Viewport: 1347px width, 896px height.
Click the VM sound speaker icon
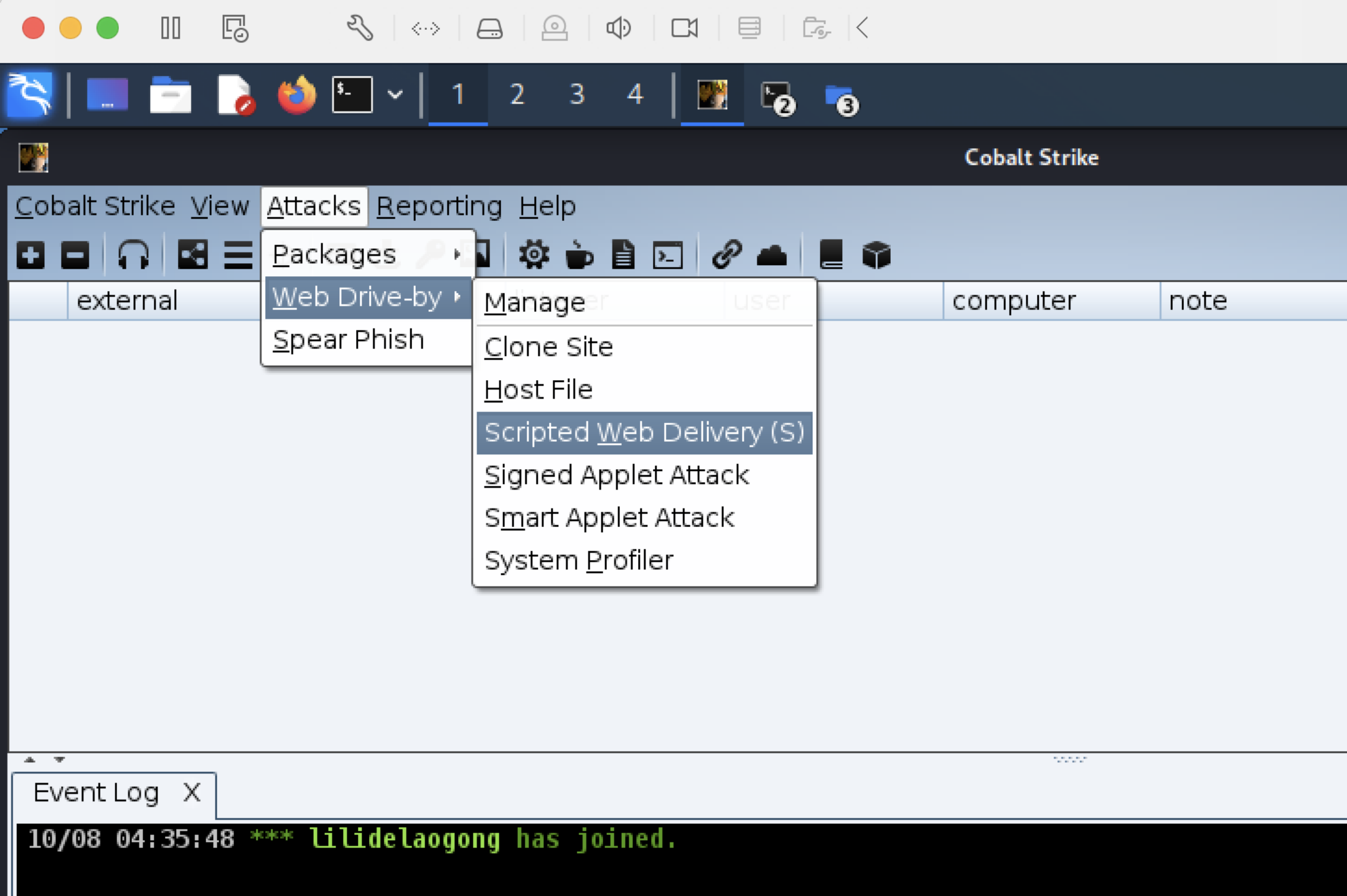pyautogui.click(x=619, y=28)
